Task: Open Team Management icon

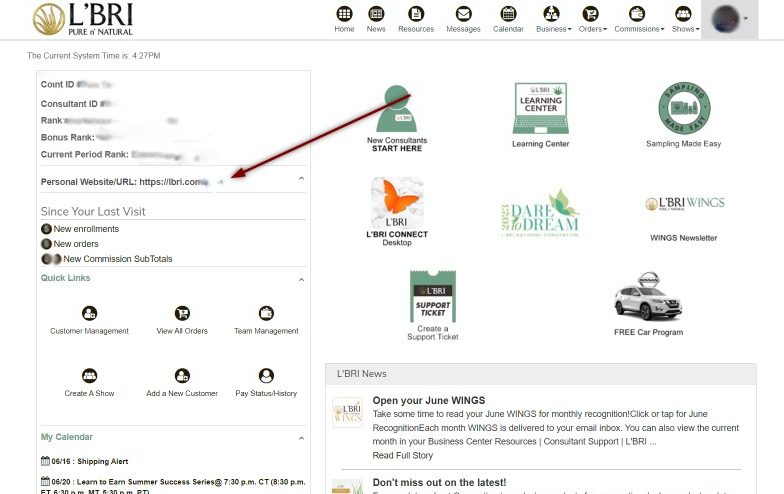Action: (266, 313)
